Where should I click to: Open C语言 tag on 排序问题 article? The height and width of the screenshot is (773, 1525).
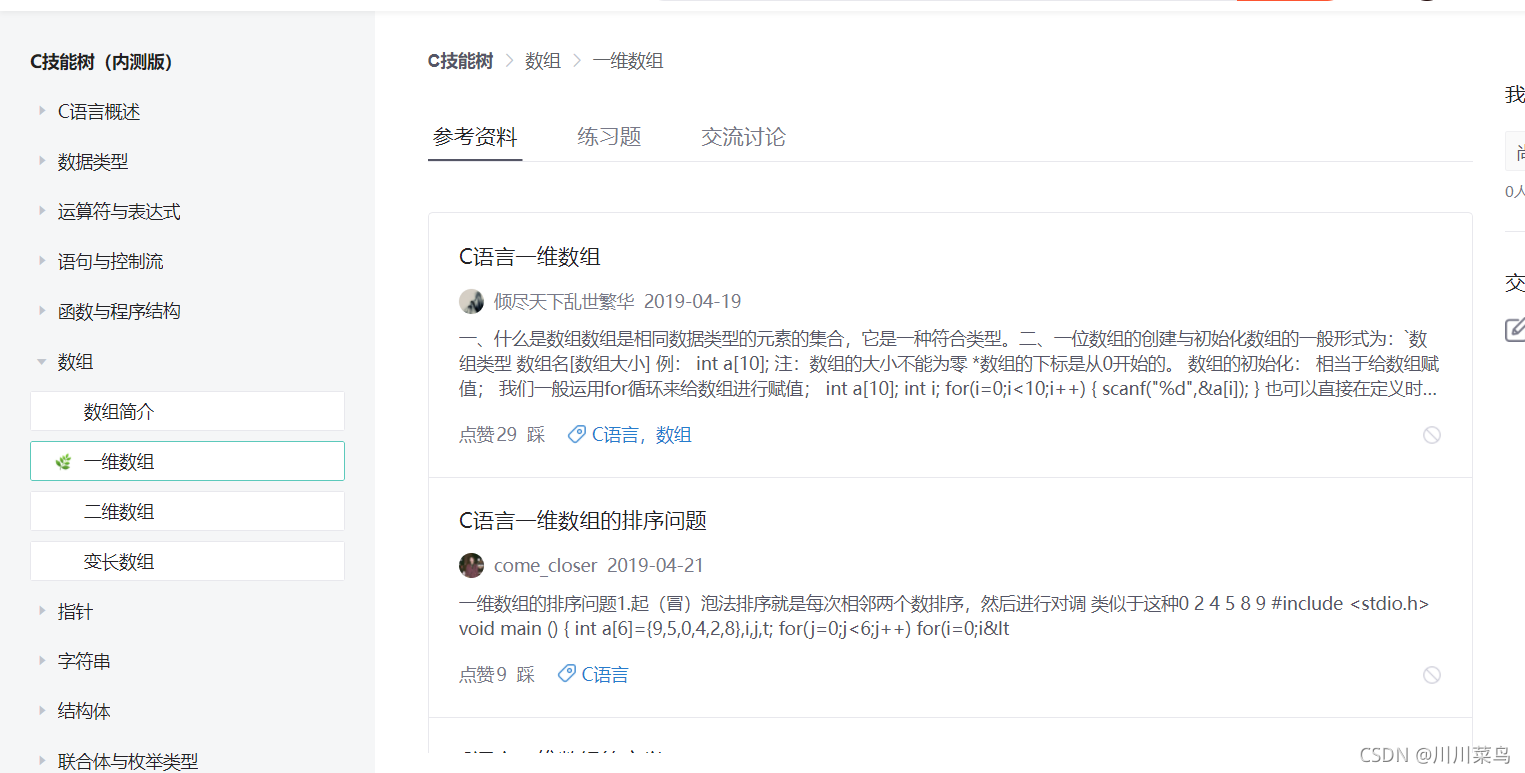pyautogui.click(x=605, y=675)
